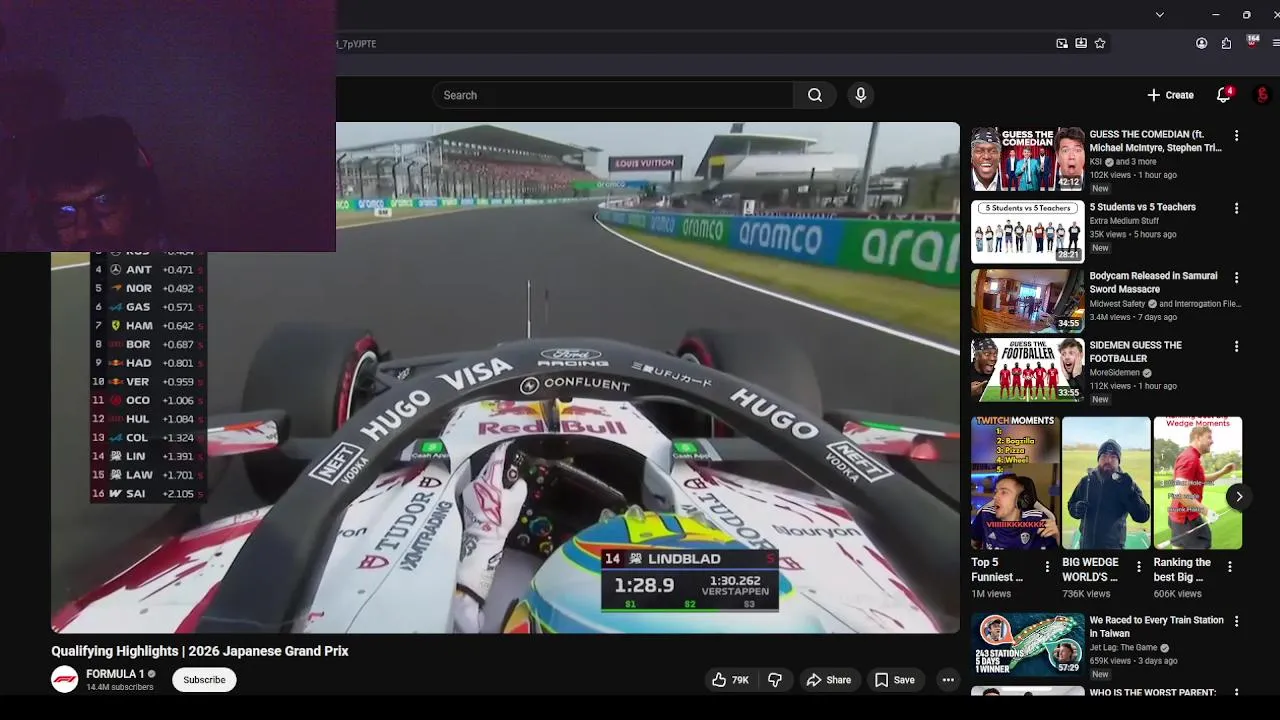Viewport: 1280px width, 720px height.
Task: Open options menu for We Raced to Every Train Station
Action: (x=1236, y=621)
